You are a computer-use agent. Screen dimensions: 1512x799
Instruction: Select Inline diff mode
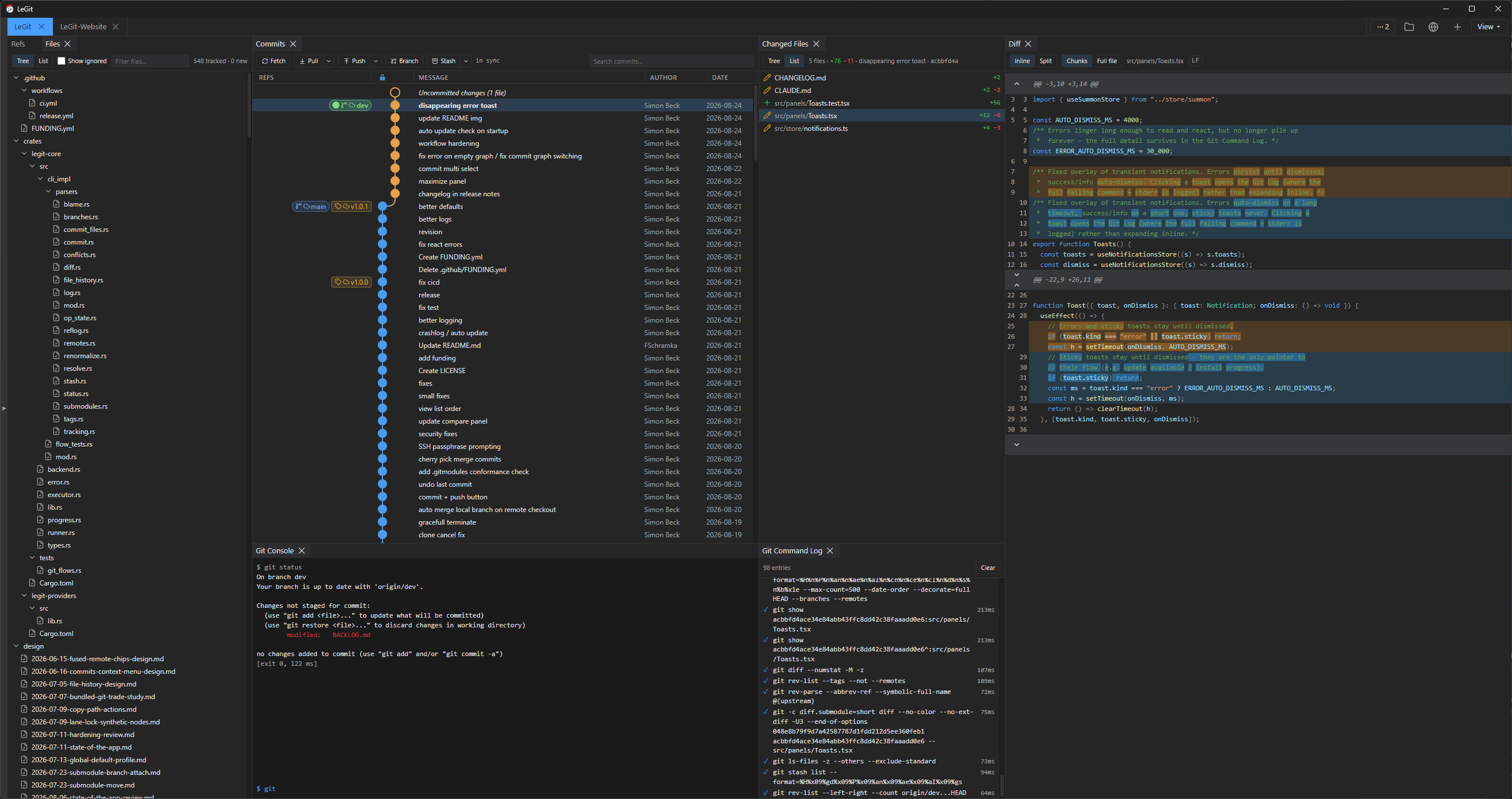point(1022,61)
